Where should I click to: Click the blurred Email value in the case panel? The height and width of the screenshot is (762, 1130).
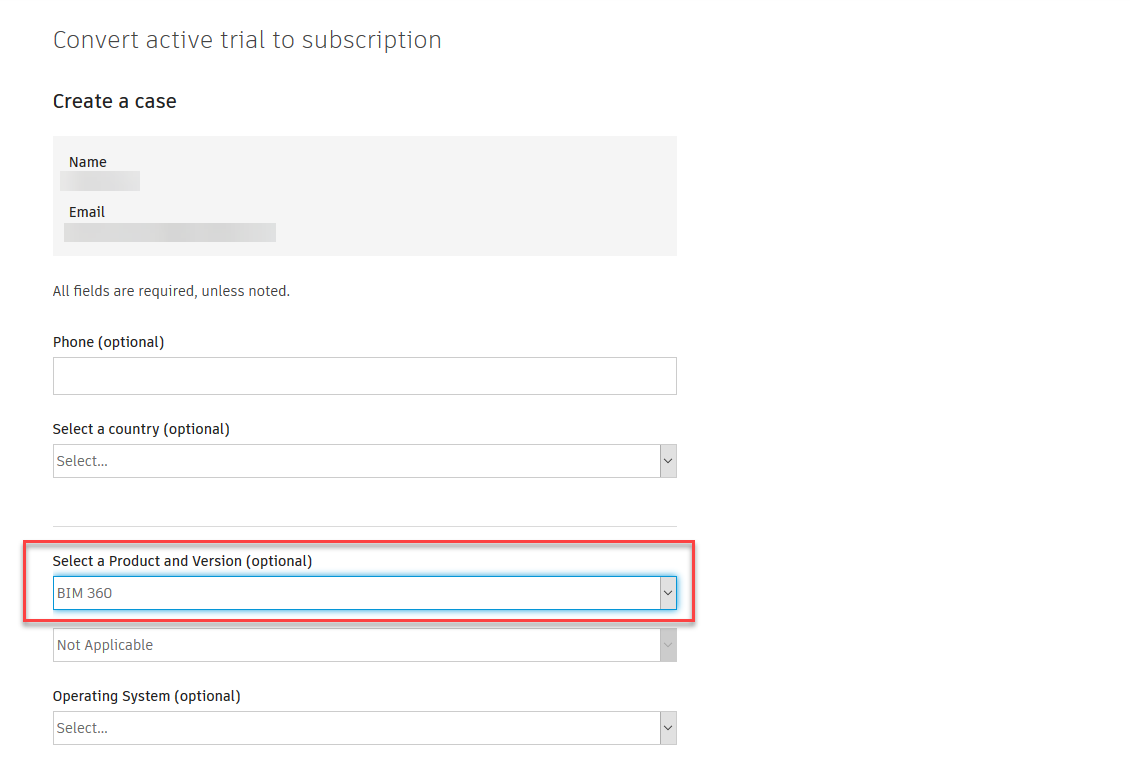[168, 232]
